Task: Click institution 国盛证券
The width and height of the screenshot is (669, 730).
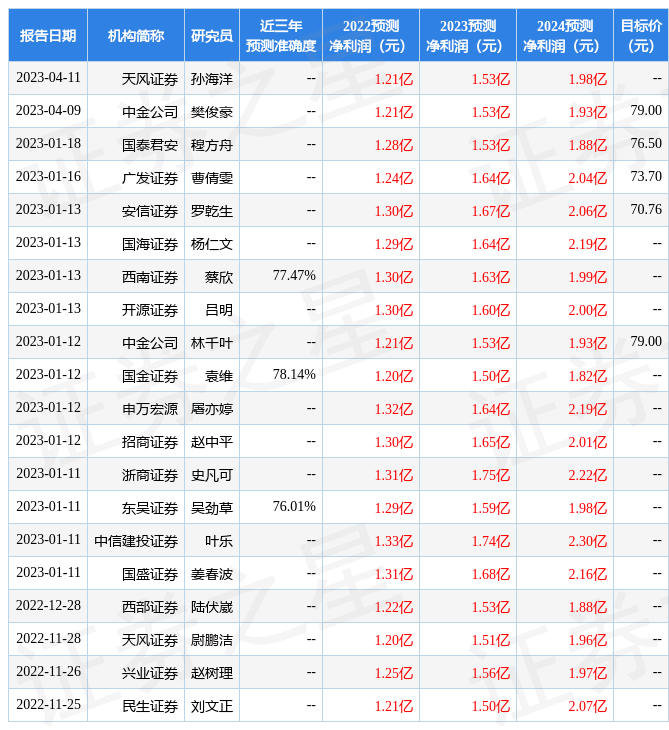Action: (x=150, y=575)
